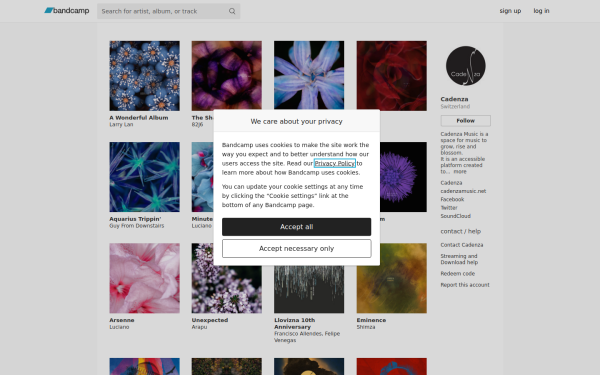Open the sign up link

point(510,11)
